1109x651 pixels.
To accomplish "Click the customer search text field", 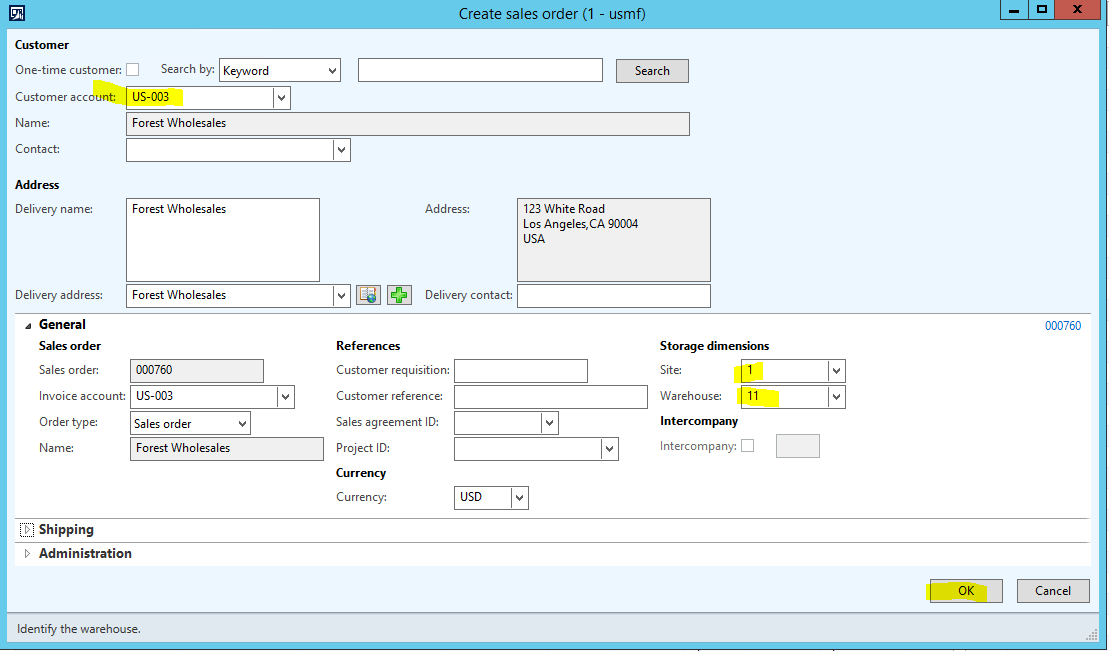I will click(480, 70).
